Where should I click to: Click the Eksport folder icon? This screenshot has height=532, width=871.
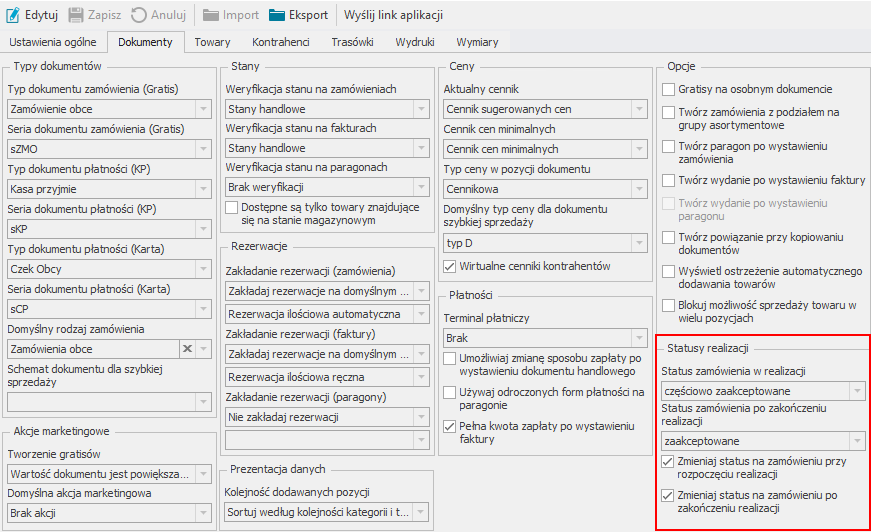[277, 15]
